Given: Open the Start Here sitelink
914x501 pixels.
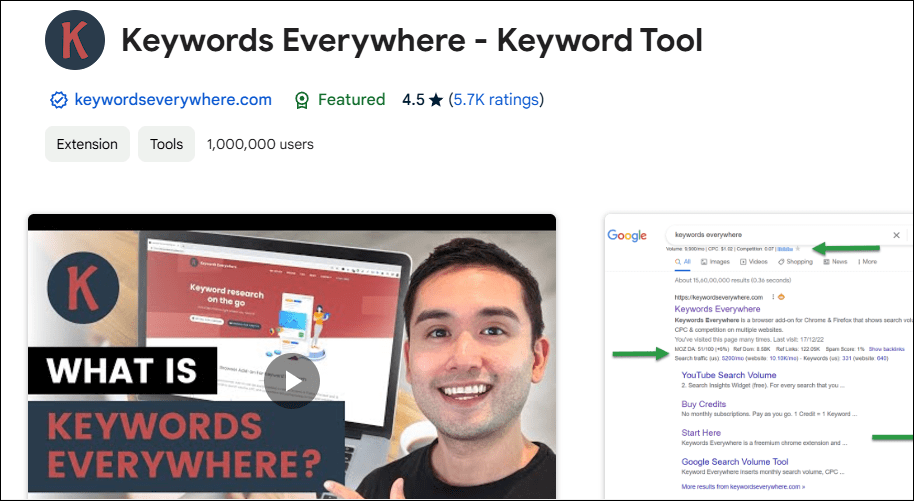Looking at the screenshot, I should click(701, 433).
